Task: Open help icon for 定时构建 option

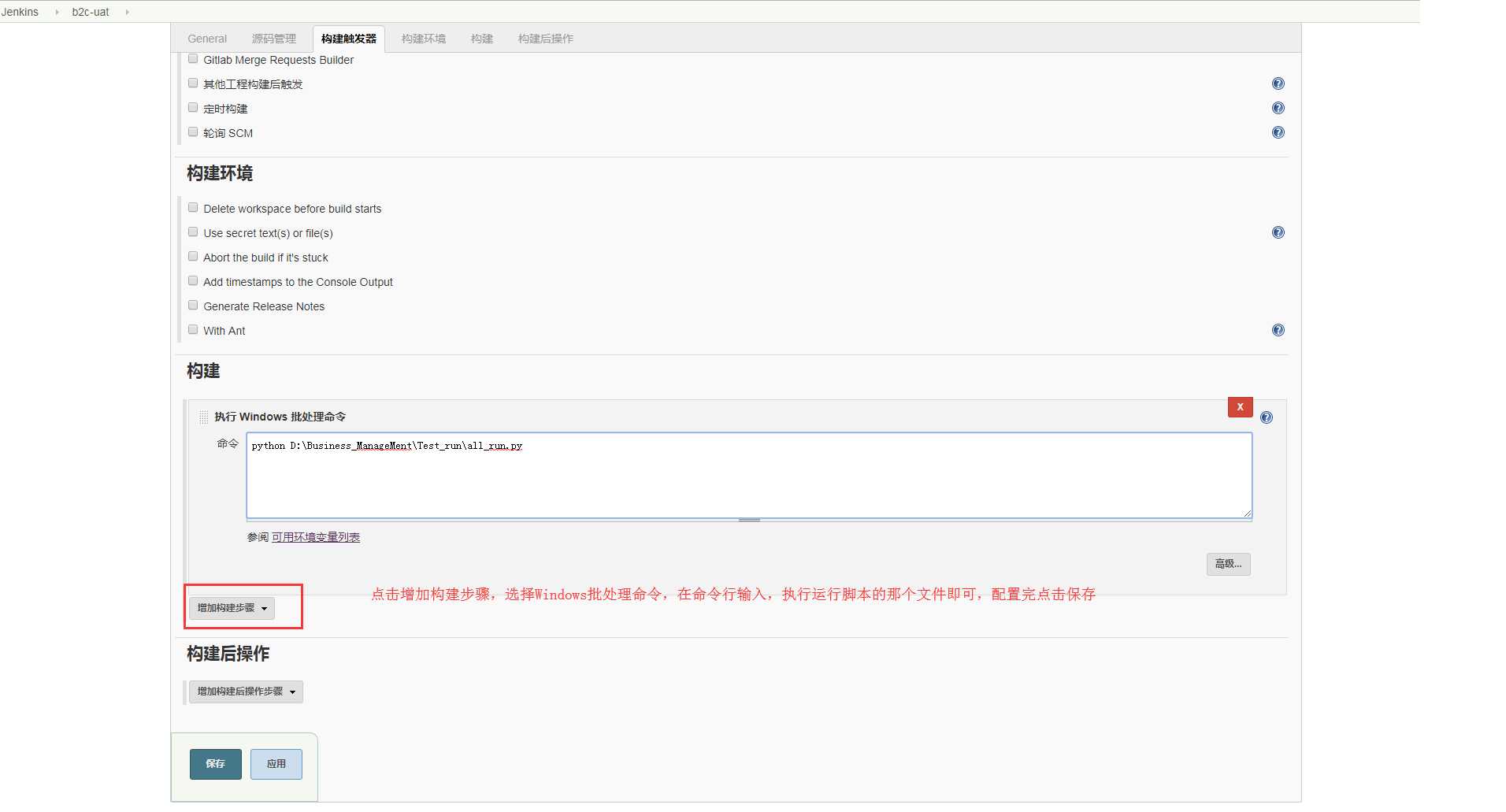Action: coord(1278,108)
